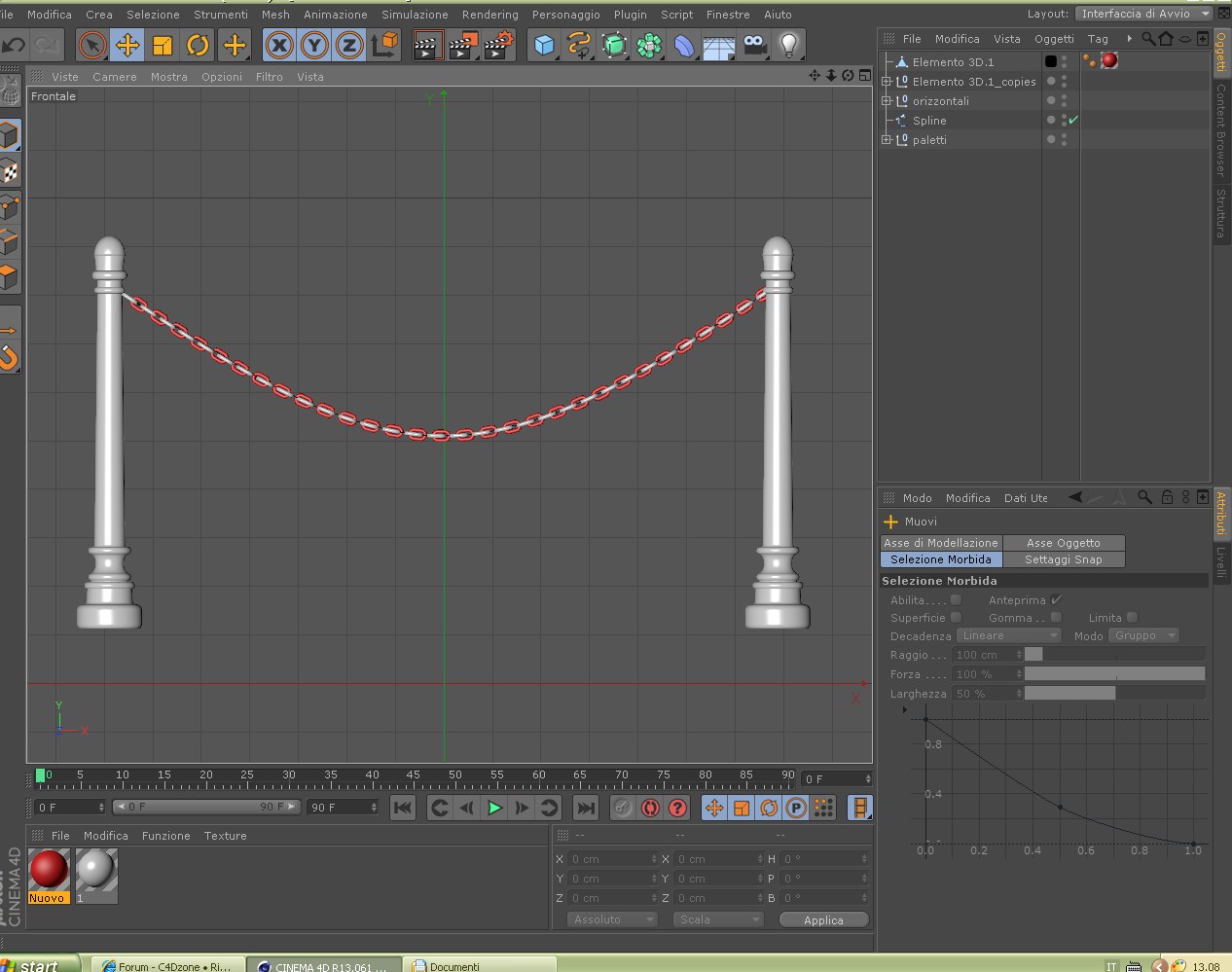Open the Simulazione menu

tap(415, 15)
